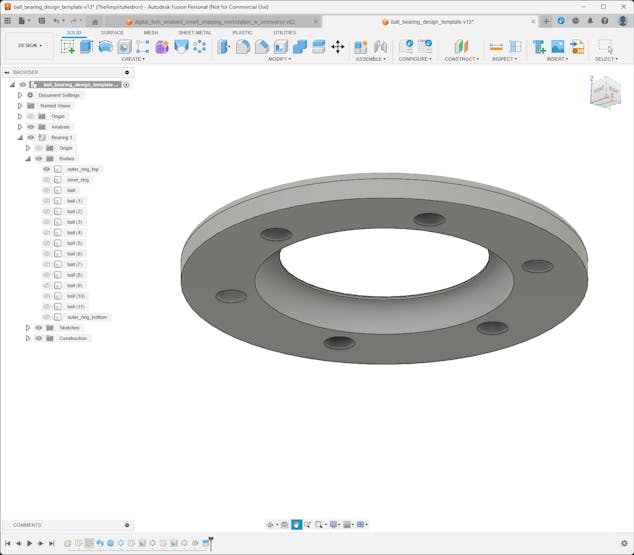This screenshot has height=555, width=634.
Task: Click the Save icon in the top toolbar
Action: [41, 20]
